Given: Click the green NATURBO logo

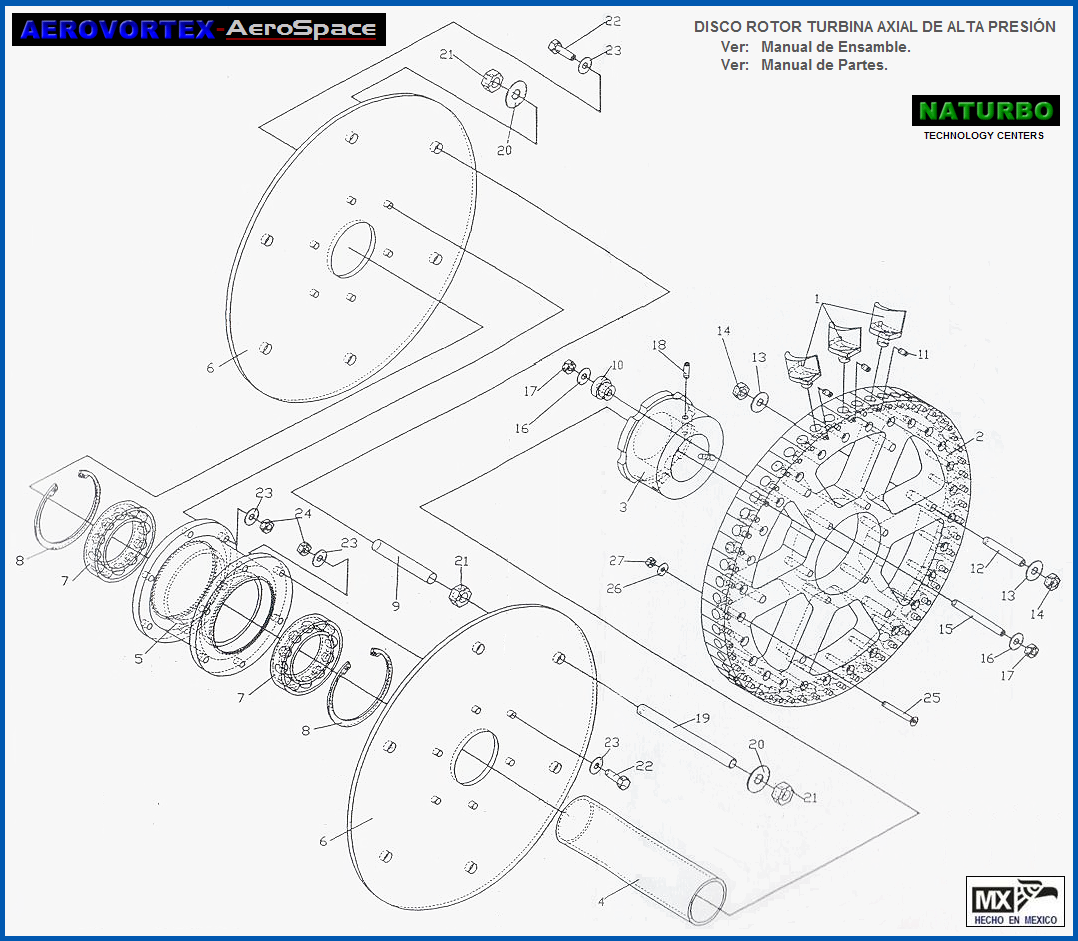Looking at the screenshot, I should coord(985,111).
